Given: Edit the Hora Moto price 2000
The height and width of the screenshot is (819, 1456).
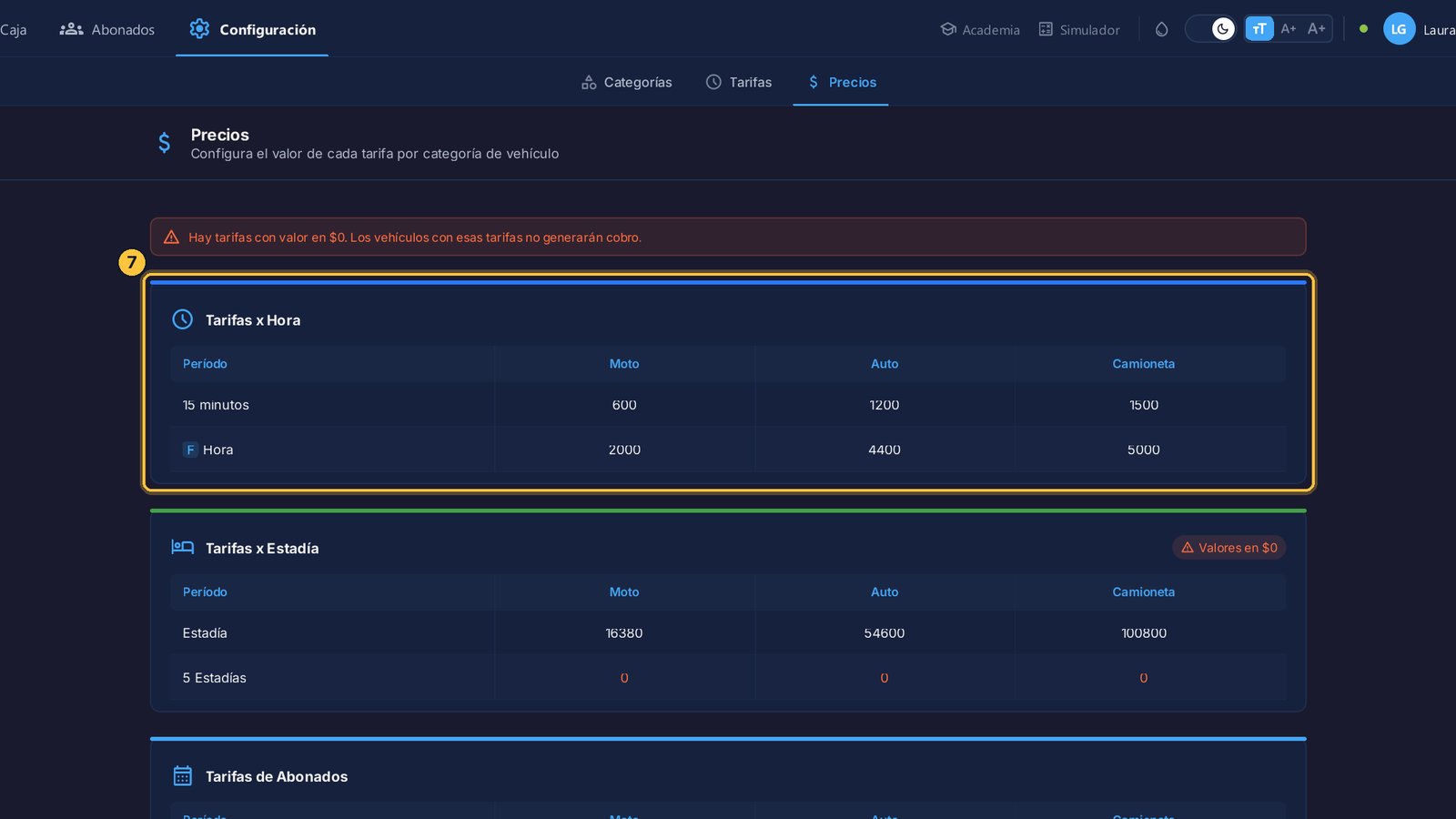Looking at the screenshot, I should (624, 450).
